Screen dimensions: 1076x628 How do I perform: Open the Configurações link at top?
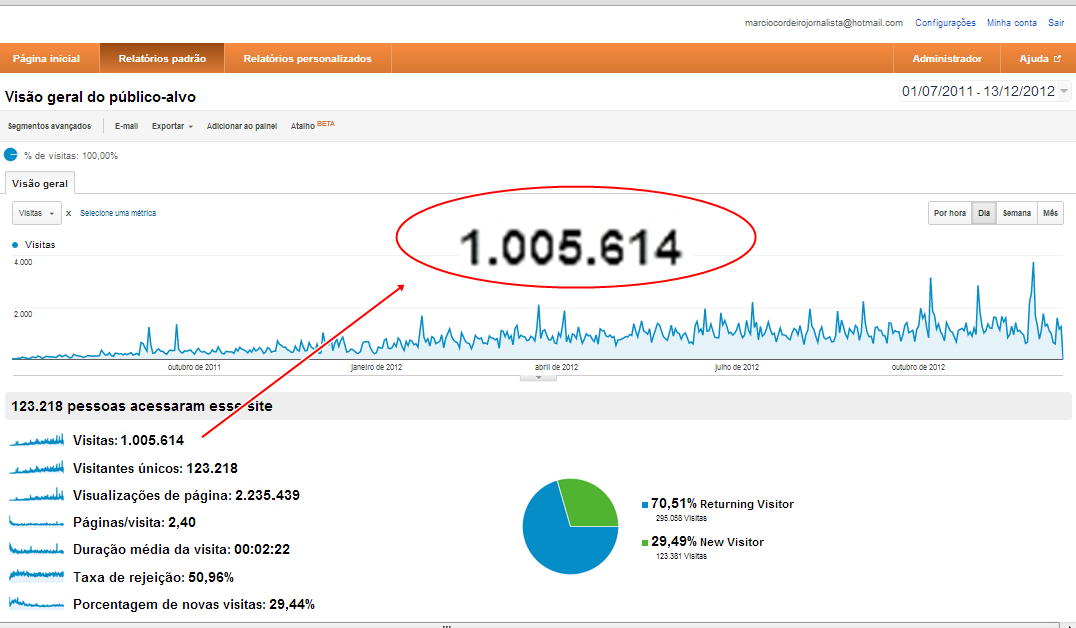click(x=945, y=22)
